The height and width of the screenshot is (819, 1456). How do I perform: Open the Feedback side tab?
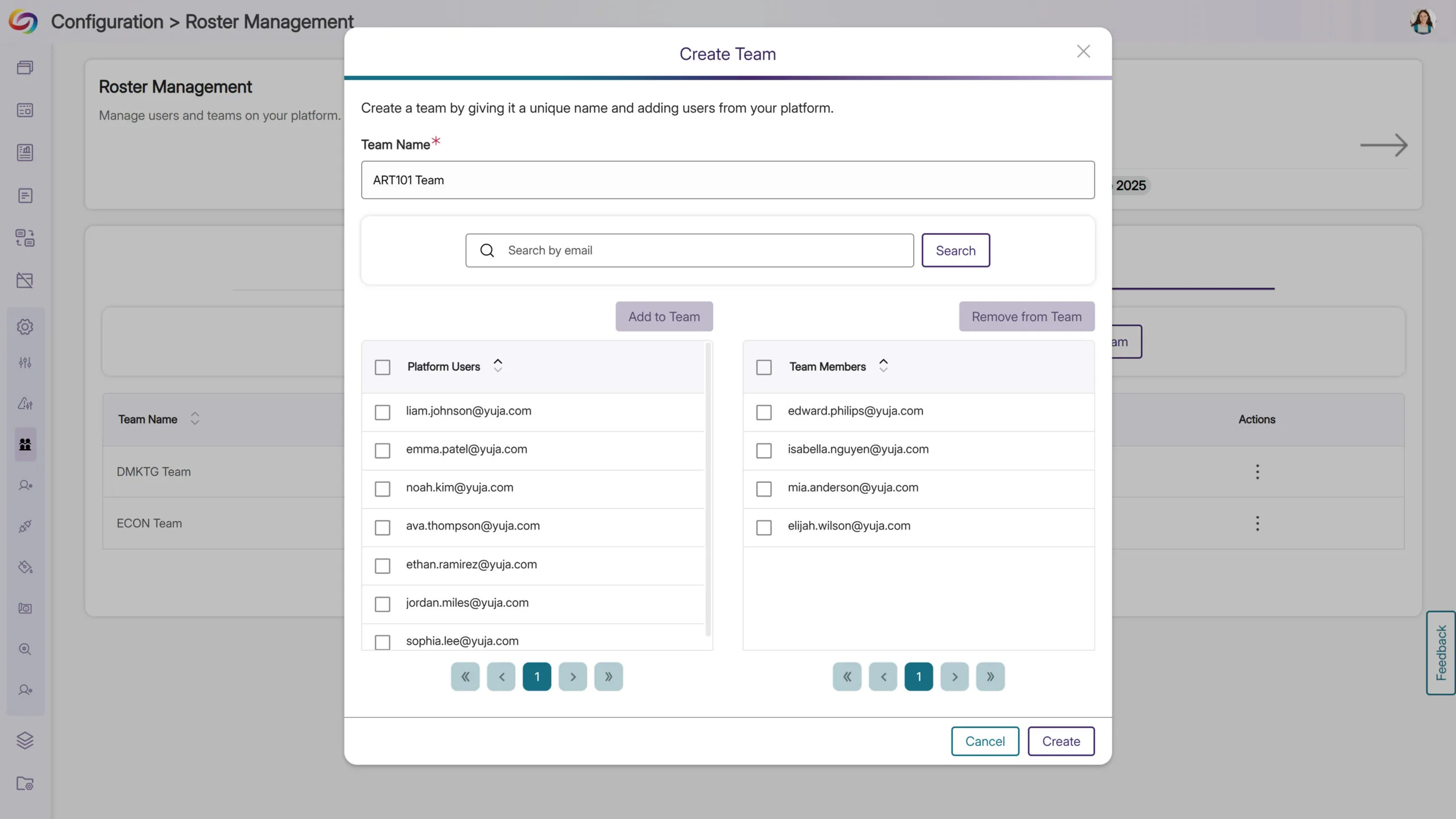(1441, 652)
